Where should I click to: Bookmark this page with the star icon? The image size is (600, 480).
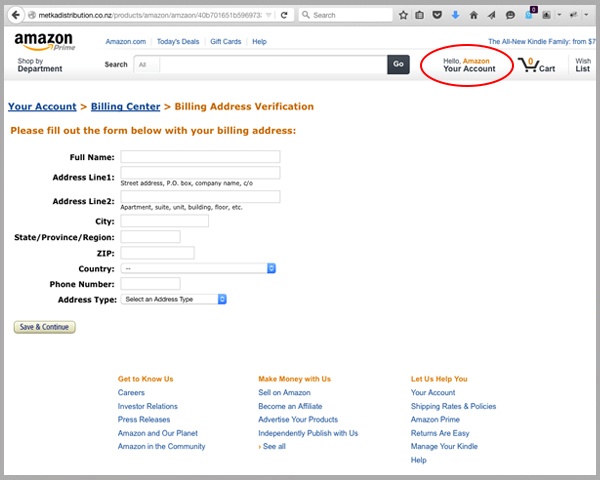[x=403, y=15]
